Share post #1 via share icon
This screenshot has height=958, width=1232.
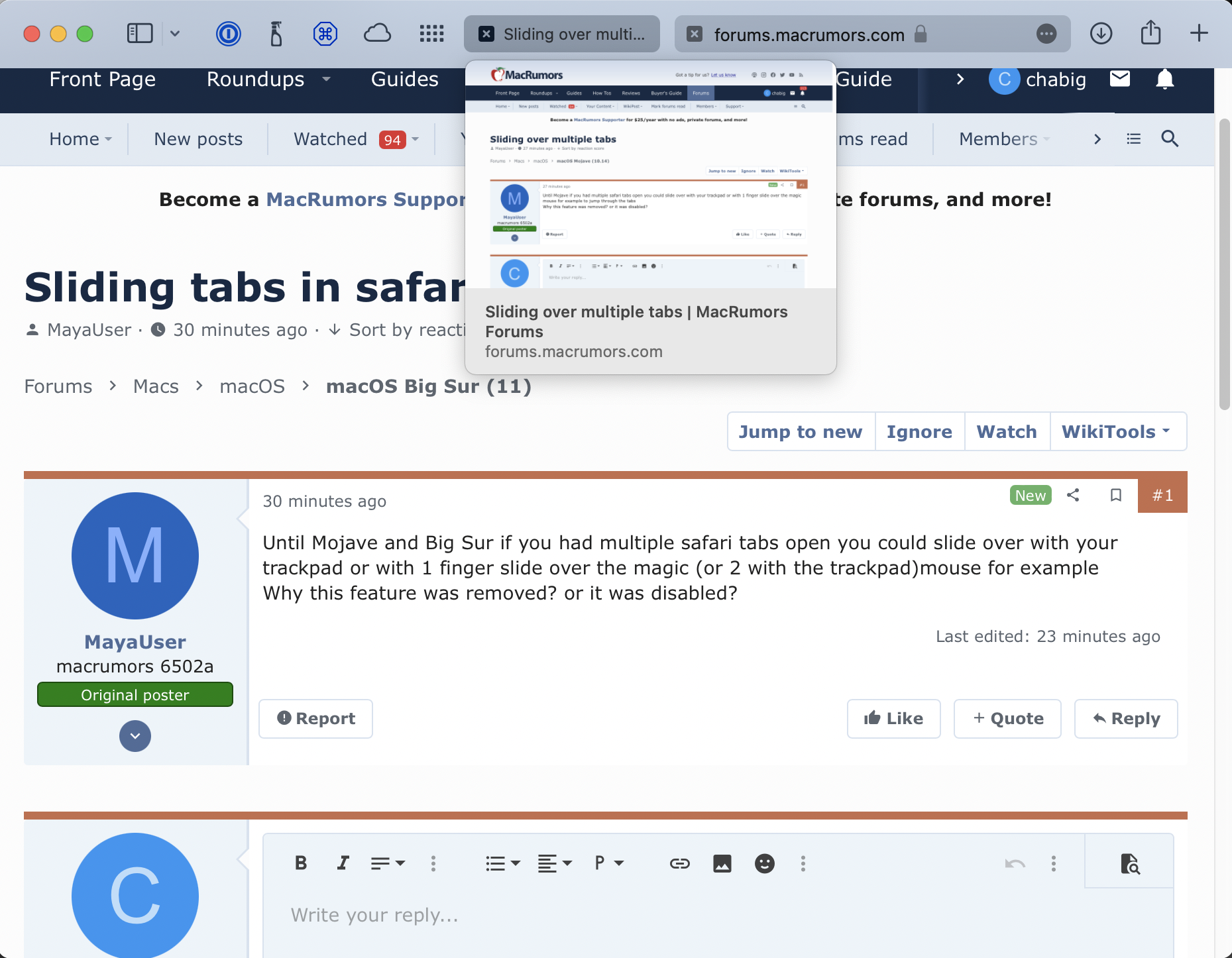point(1073,495)
